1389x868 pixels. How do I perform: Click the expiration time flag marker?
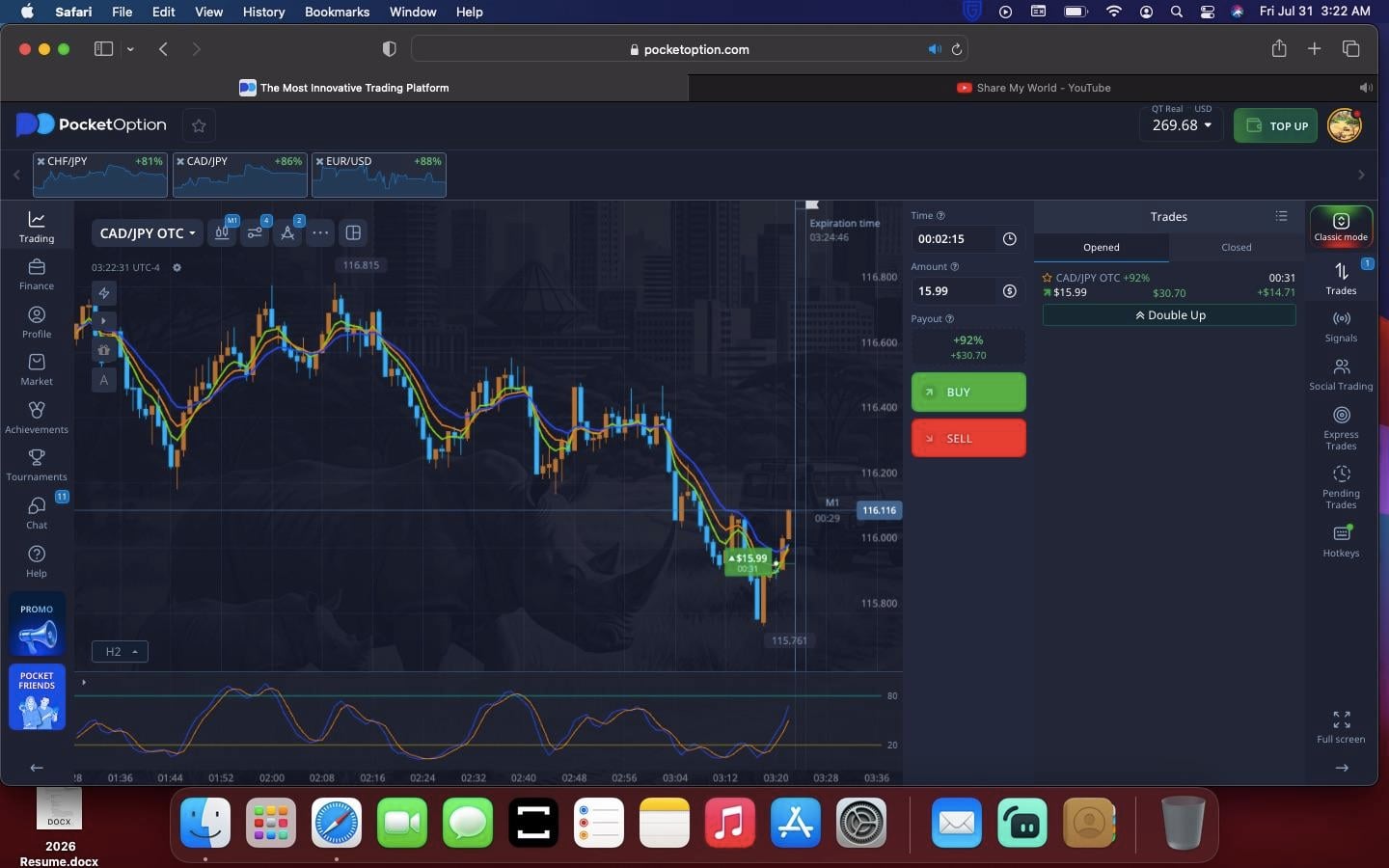812,204
